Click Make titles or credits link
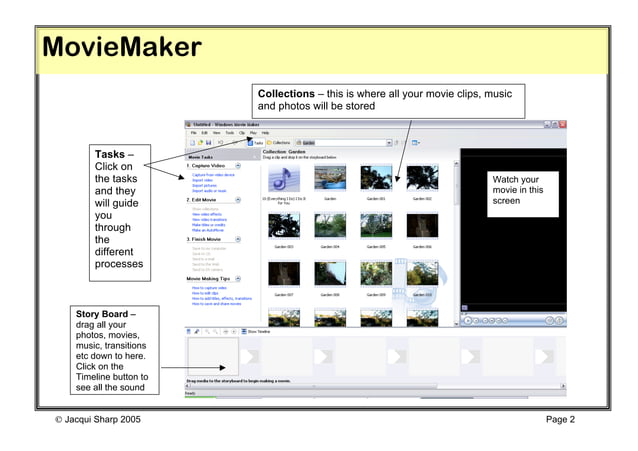Screen dimensions: 638x451 point(209,225)
